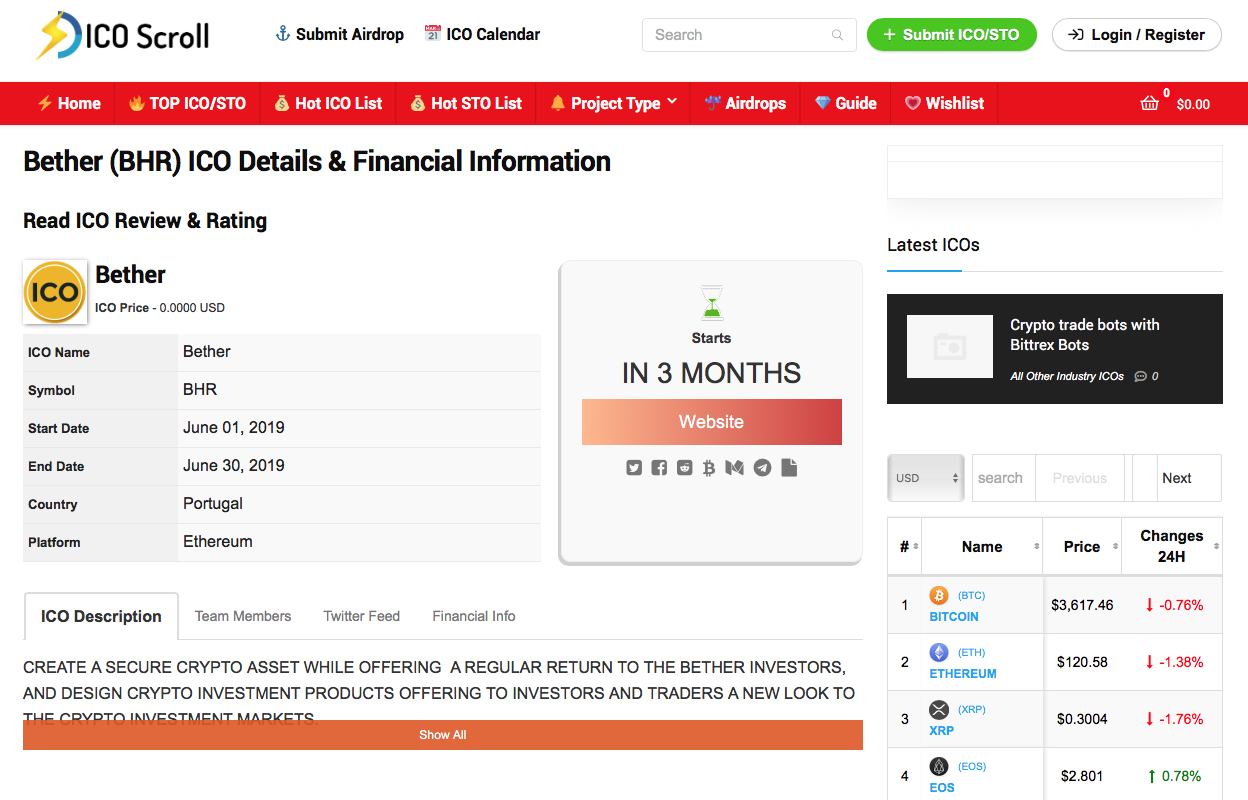Open Bether's Reddit icon
The image size is (1248, 800).
684,467
